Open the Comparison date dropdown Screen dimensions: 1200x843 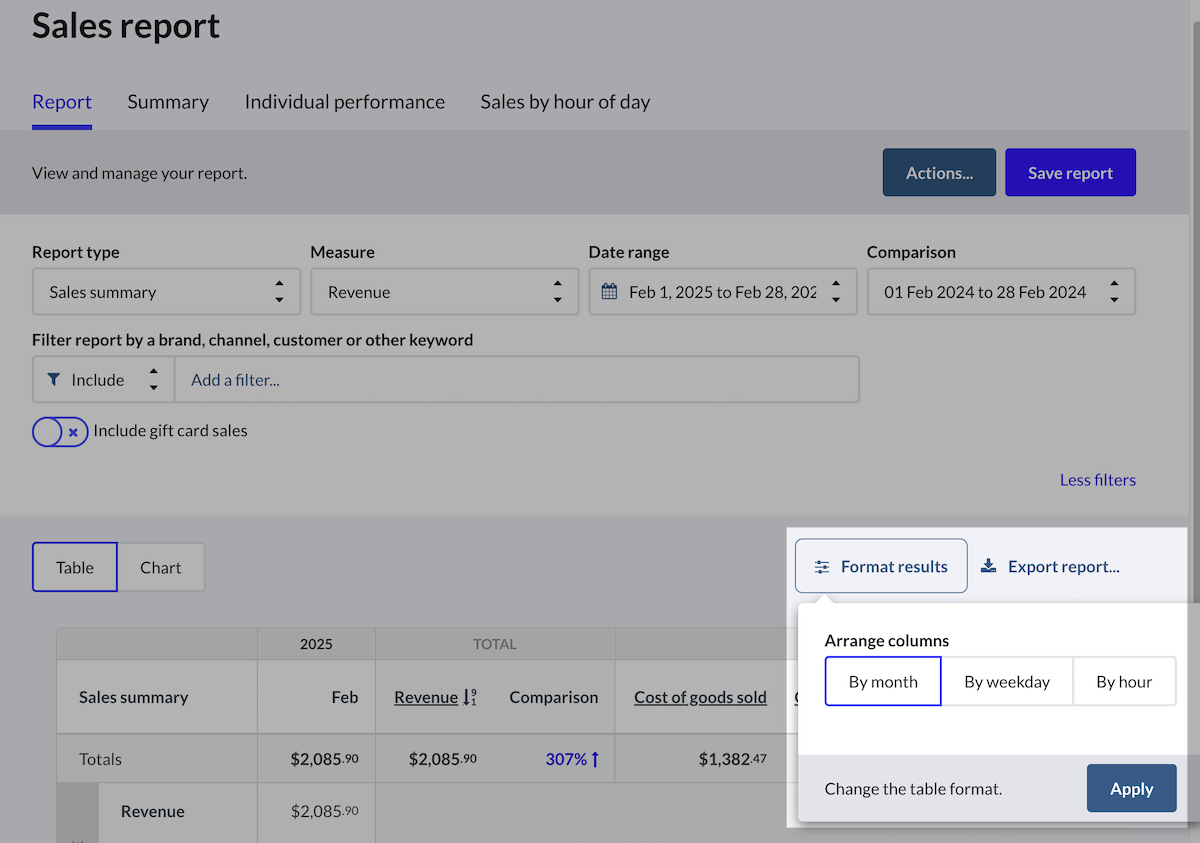[1001, 292]
